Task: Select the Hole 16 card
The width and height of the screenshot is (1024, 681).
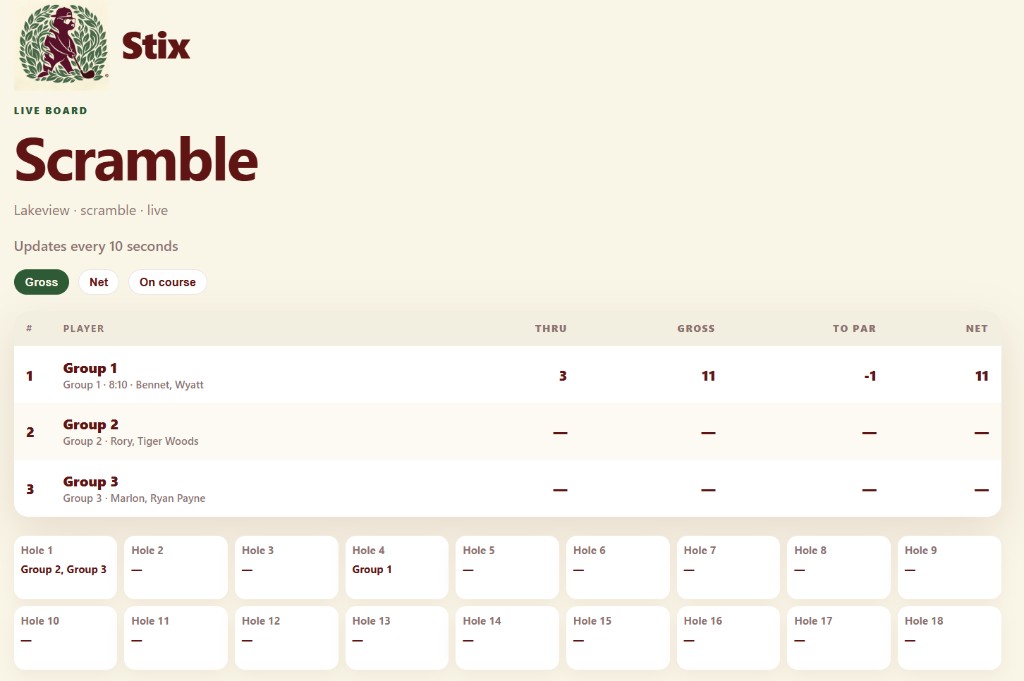Action: [728, 638]
